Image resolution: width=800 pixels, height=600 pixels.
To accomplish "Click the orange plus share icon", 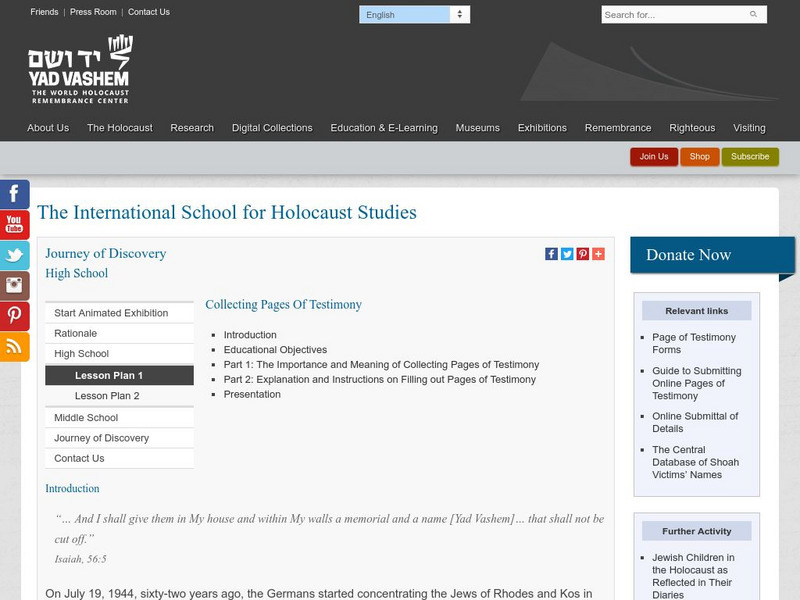I will pos(598,254).
